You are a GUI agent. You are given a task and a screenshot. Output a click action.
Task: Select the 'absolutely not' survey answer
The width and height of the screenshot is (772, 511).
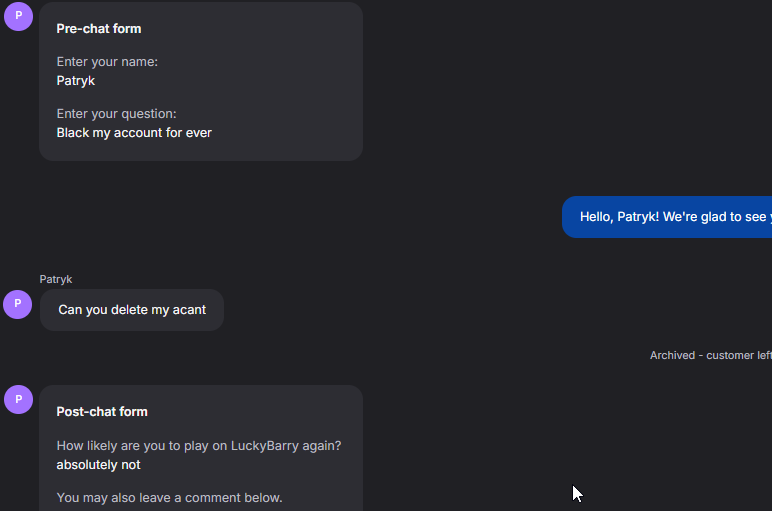click(x=98, y=465)
